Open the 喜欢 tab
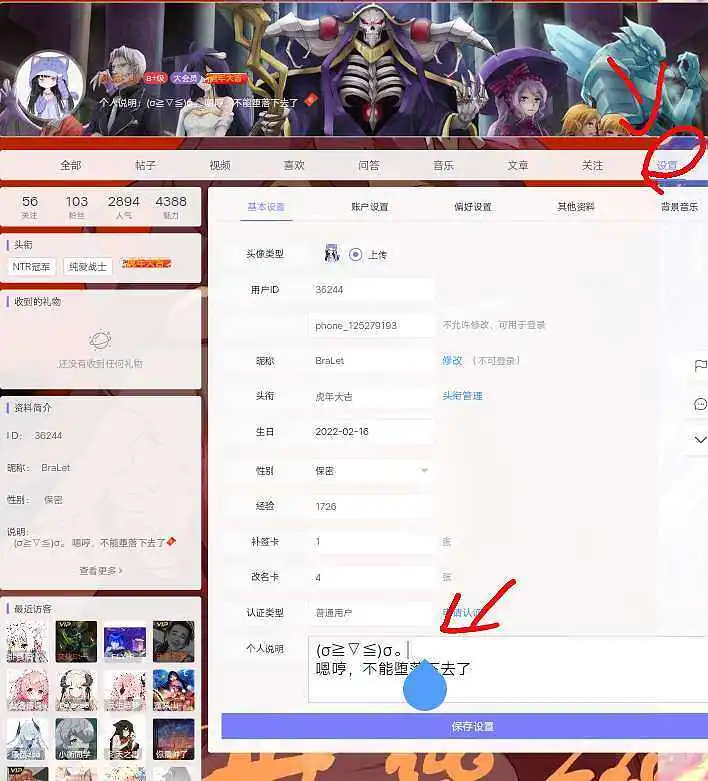The image size is (708, 781). coord(294,165)
